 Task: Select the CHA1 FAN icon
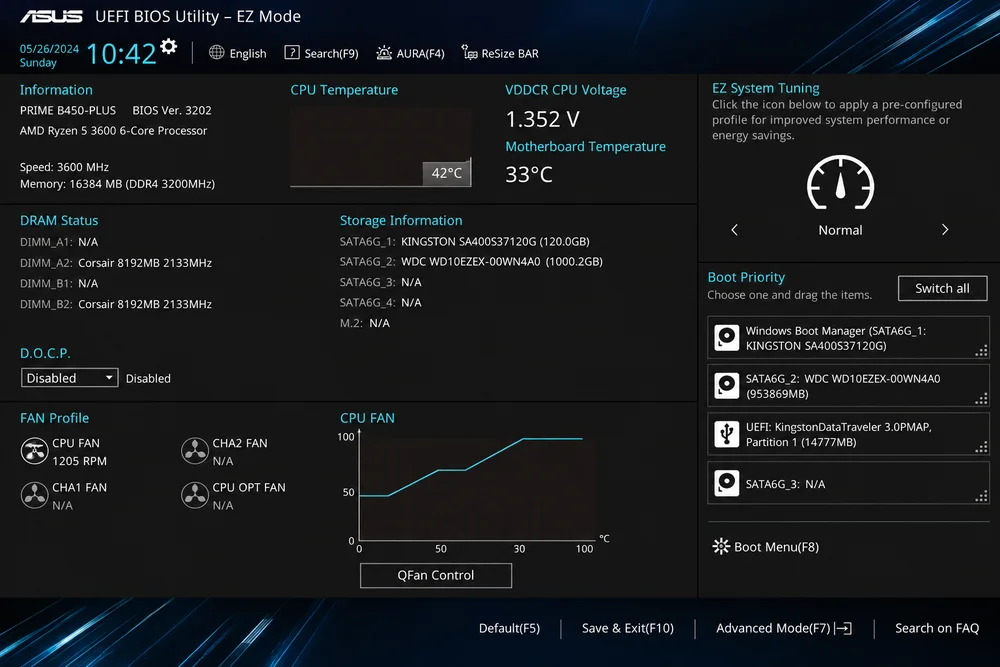[34, 495]
